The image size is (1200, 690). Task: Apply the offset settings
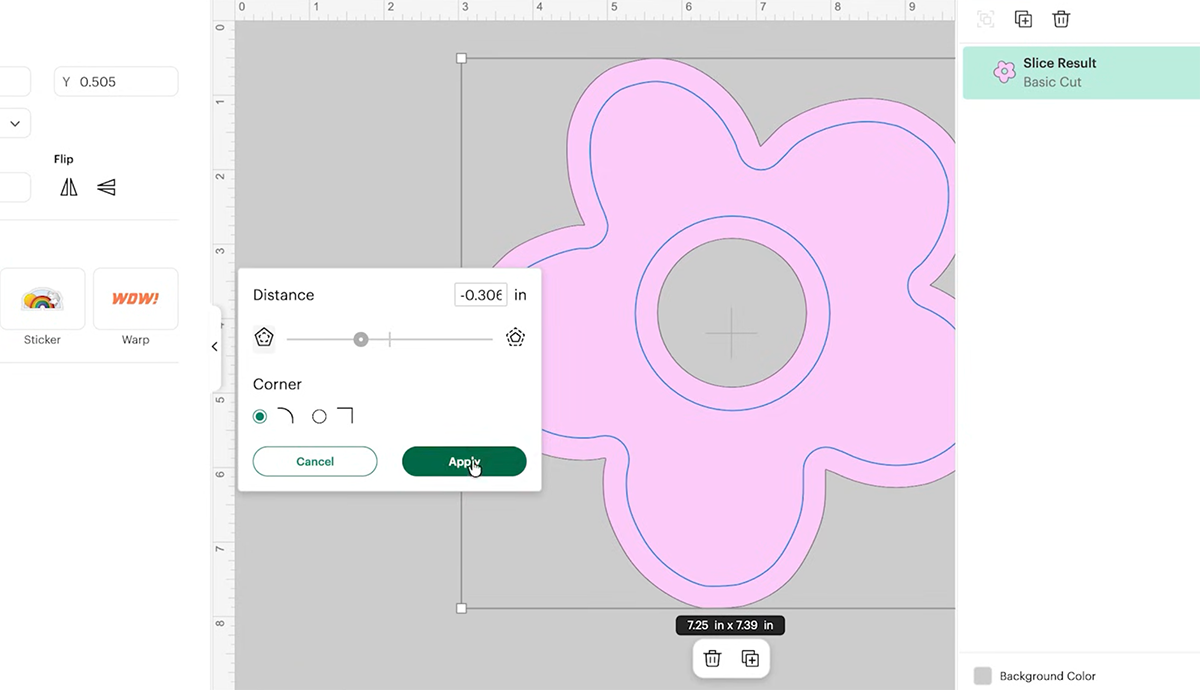click(464, 461)
